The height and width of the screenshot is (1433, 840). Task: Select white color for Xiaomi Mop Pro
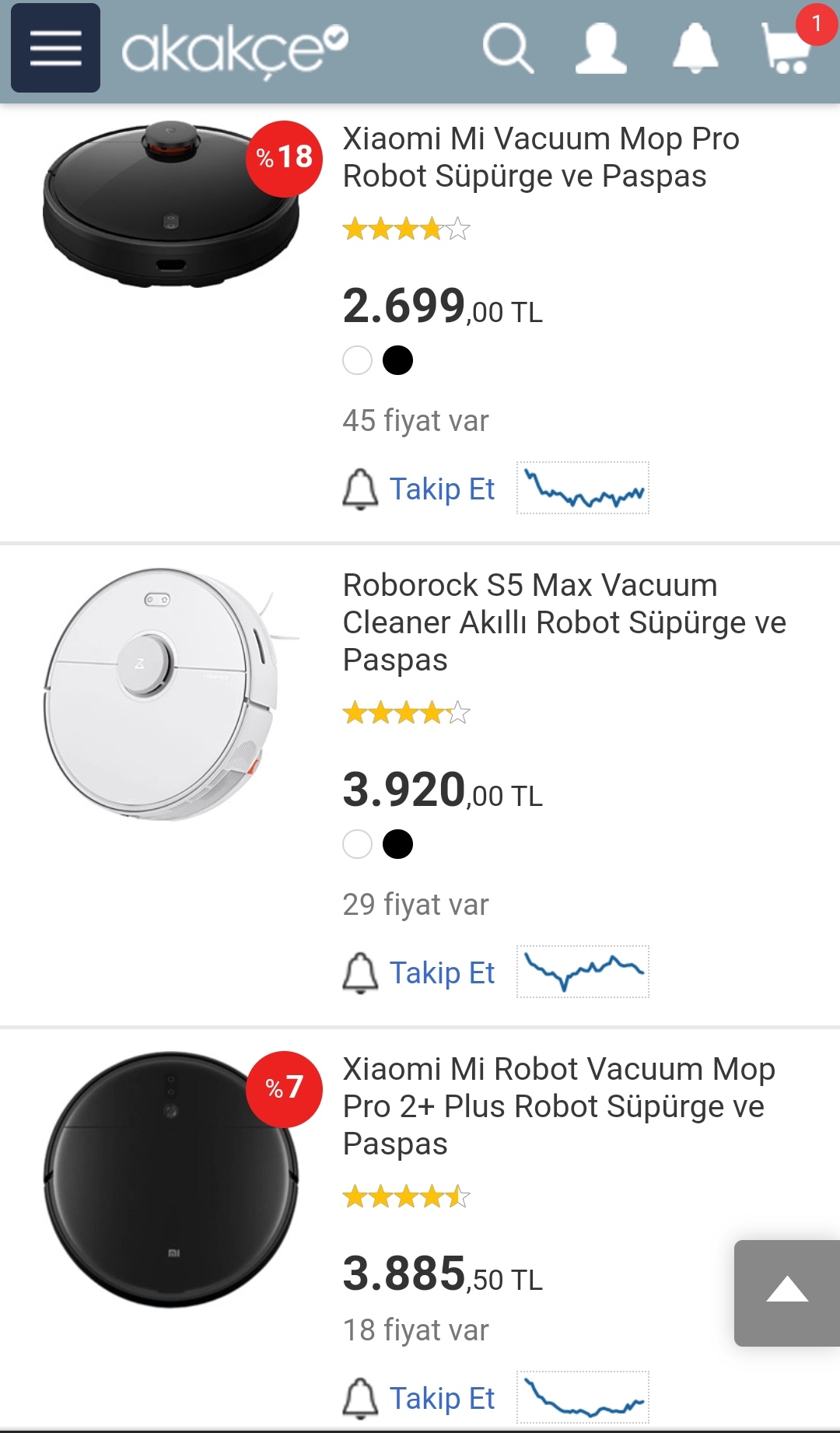point(358,360)
